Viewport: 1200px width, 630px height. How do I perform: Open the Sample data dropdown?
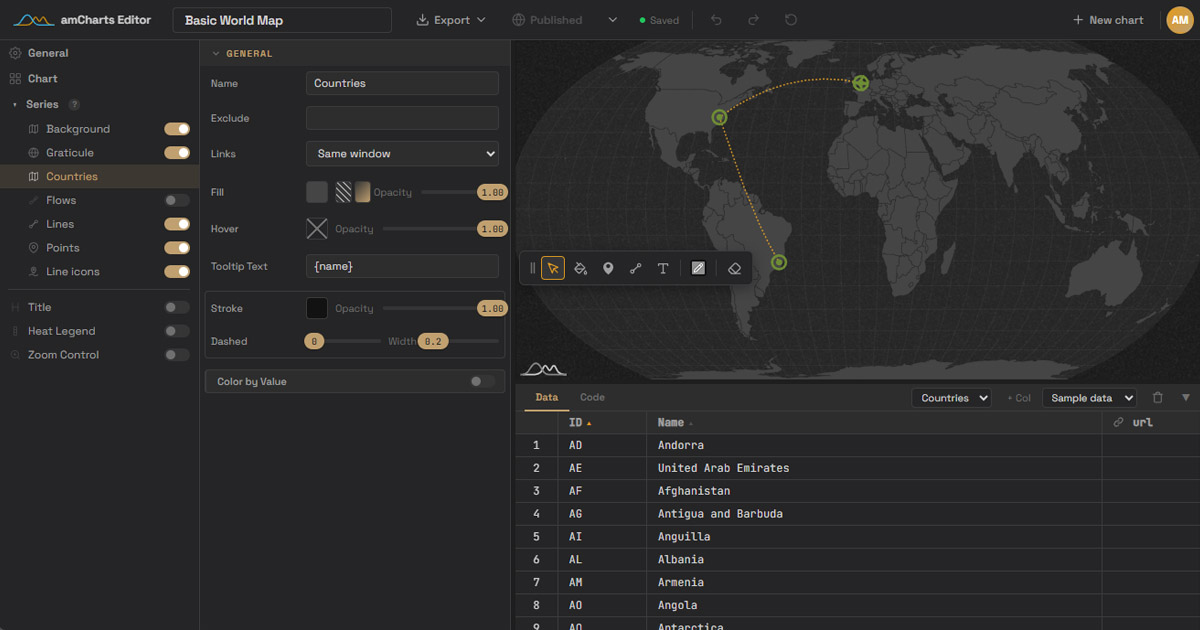(x=1089, y=398)
